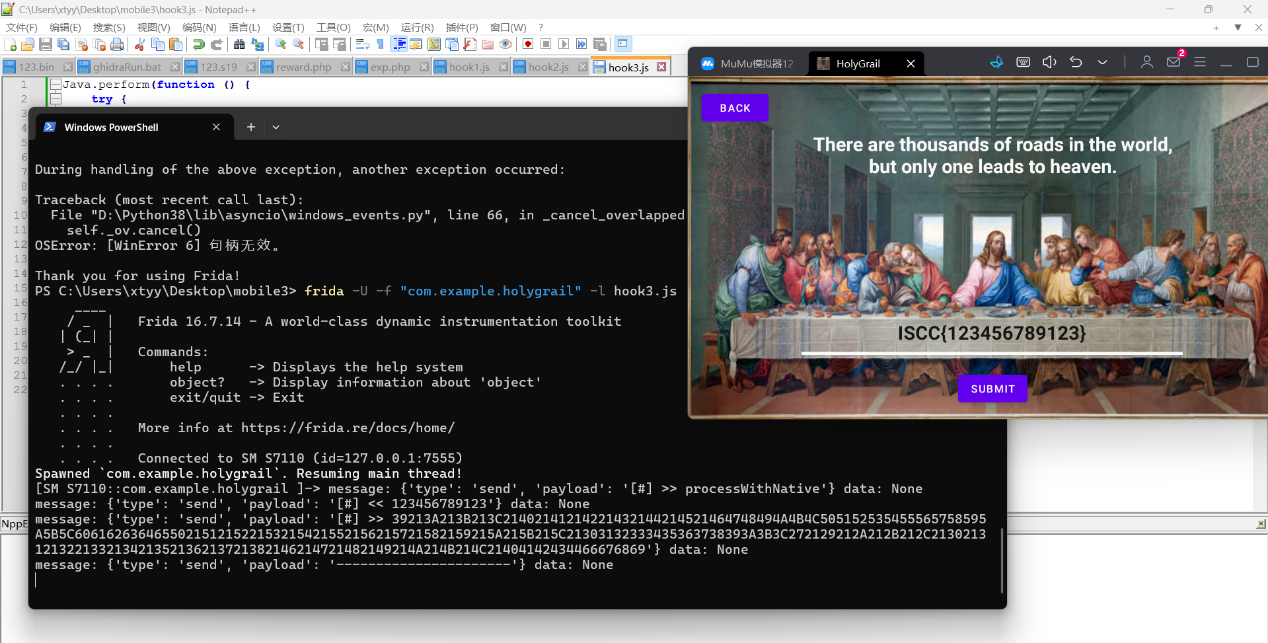1268x643 pixels.
Task: Toggle Word Wrap icon in Notepad++
Action: (362, 44)
